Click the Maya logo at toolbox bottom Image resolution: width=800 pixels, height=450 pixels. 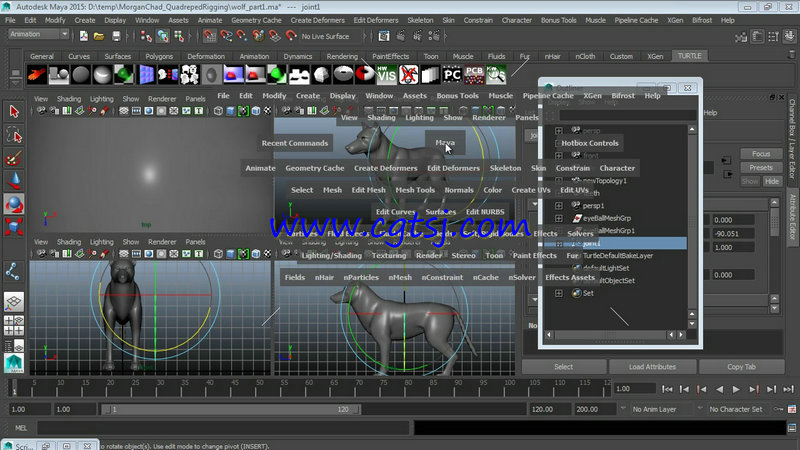pyautogui.click(x=14, y=363)
